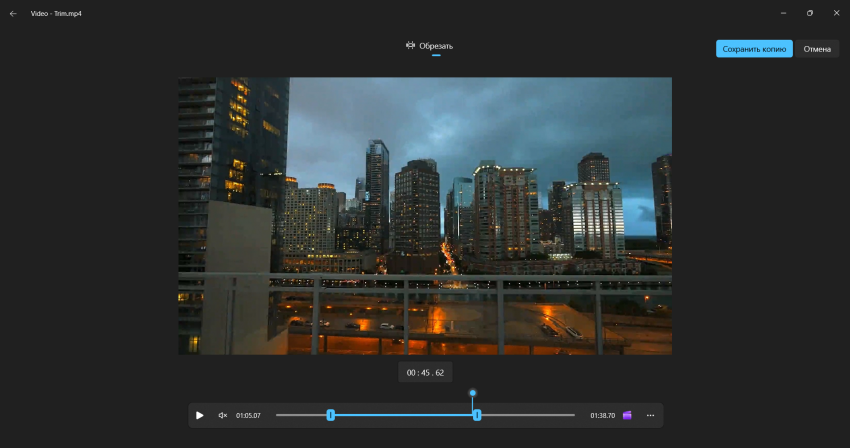Viewport: 850px width, 448px height.
Task: Click the round playhead marker above the timeline
Action: coord(473,393)
